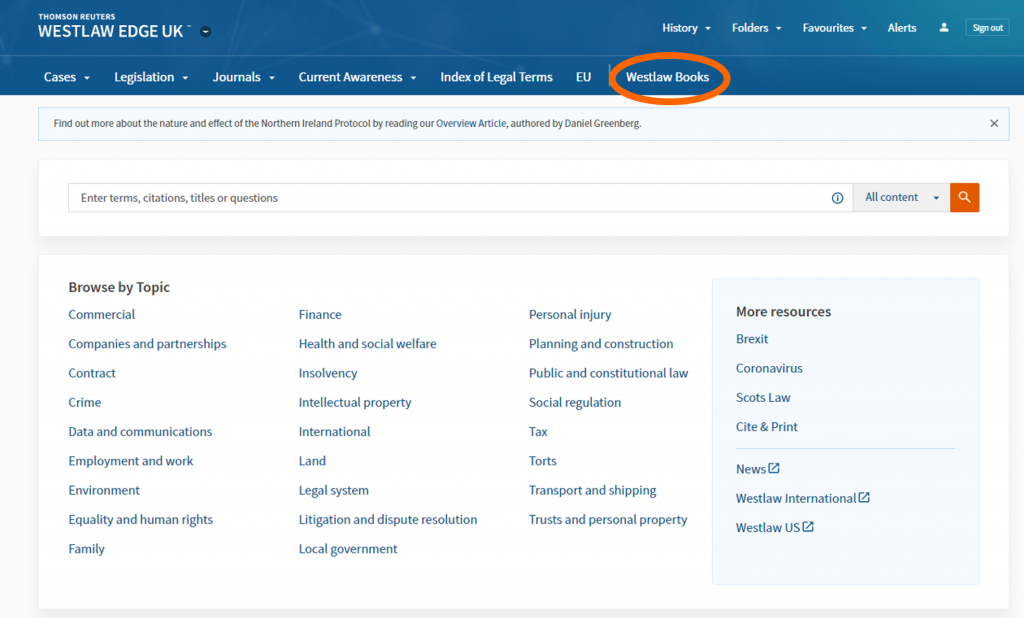Select Index of Legal Terms
The height and width of the screenshot is (618, 1024).
[496, 77]
